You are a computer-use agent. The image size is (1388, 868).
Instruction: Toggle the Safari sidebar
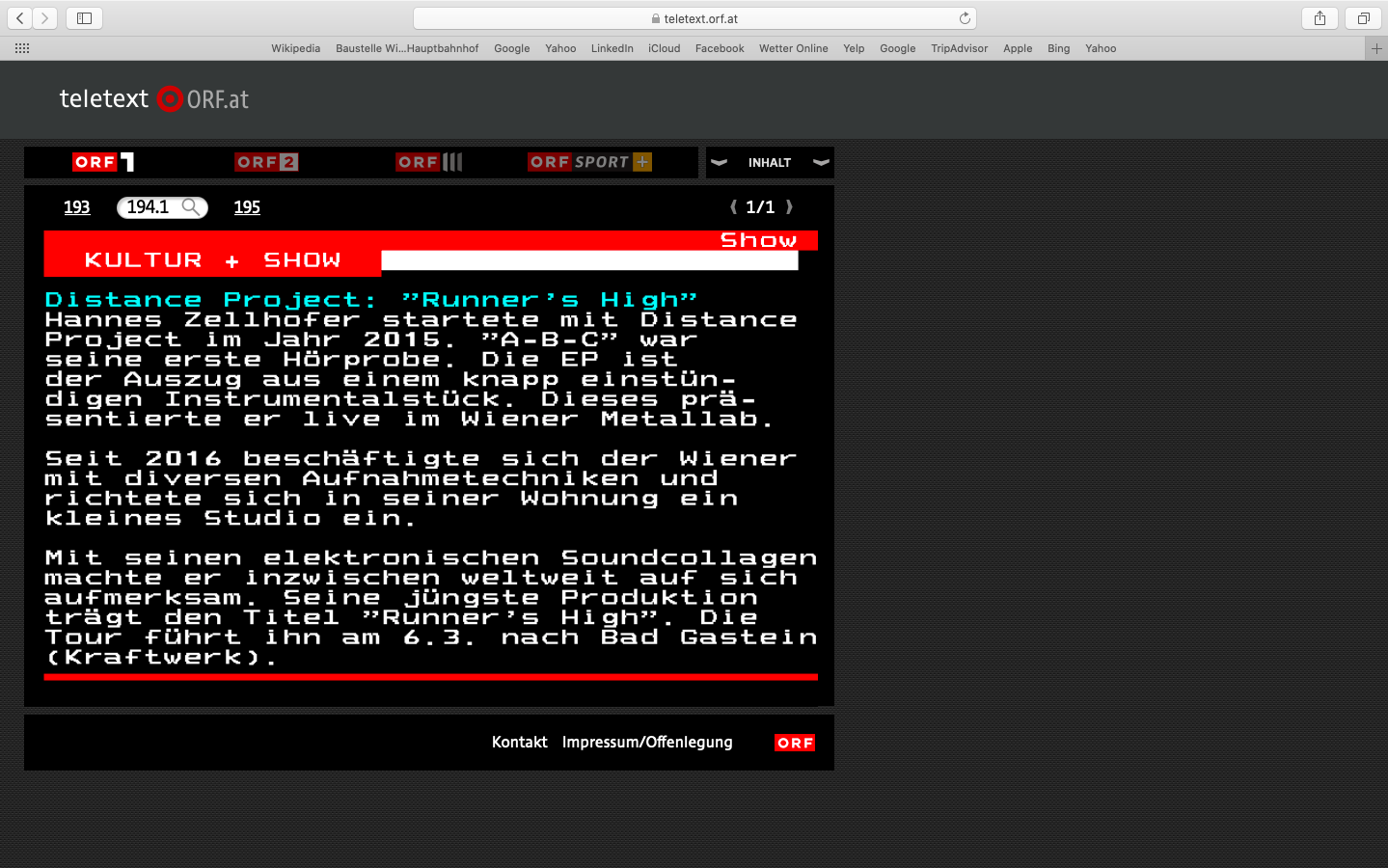[x=84, y=18]
